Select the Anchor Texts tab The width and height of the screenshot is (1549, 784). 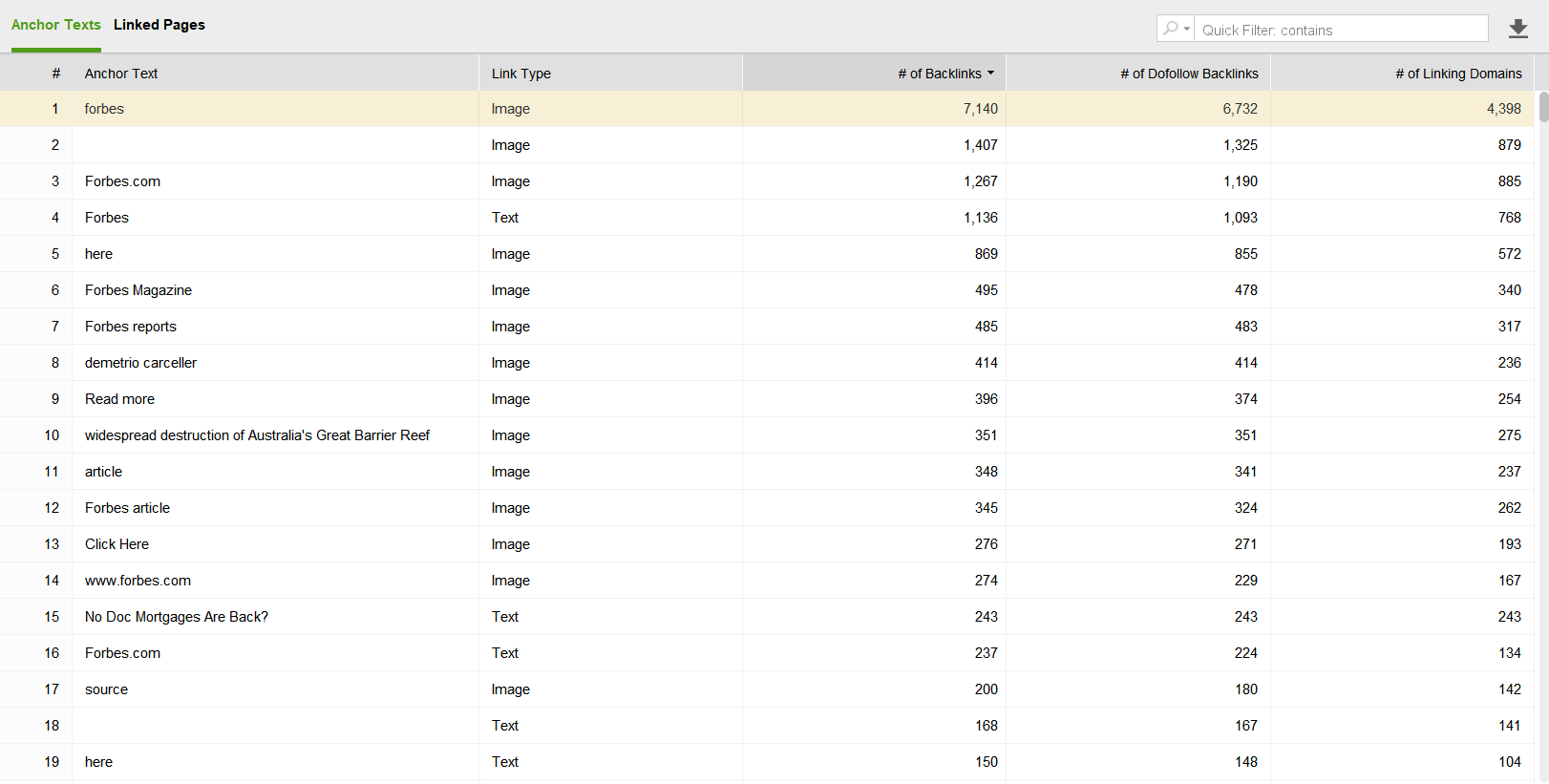coord(55,25)
